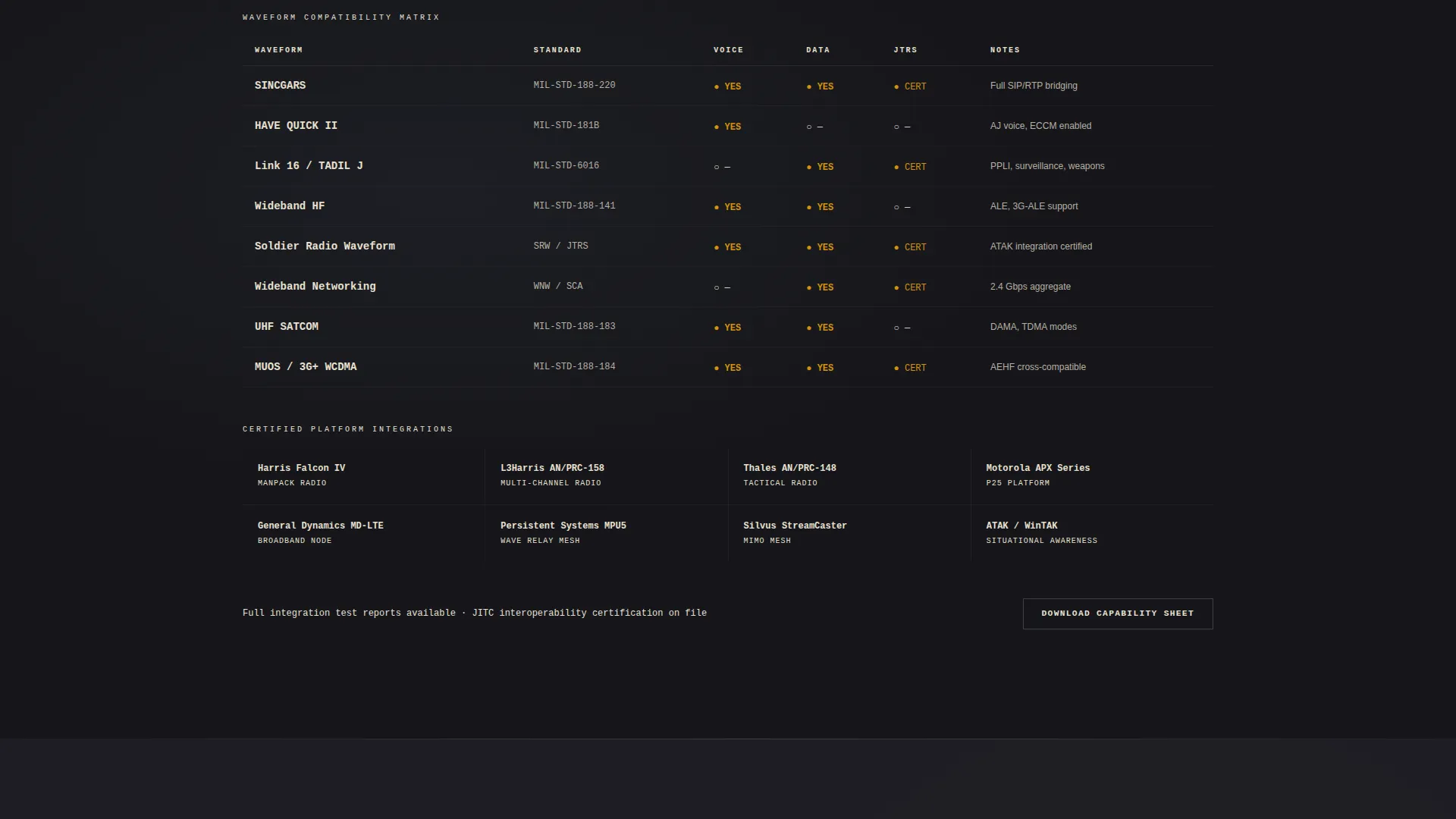Click the MIL-STD-188-141 standard cell
1456x819 pixels.
574,206
